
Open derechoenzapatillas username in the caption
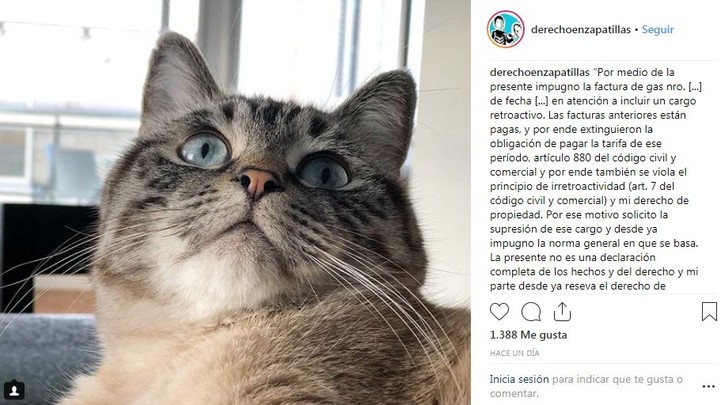(x=540, y=72)
